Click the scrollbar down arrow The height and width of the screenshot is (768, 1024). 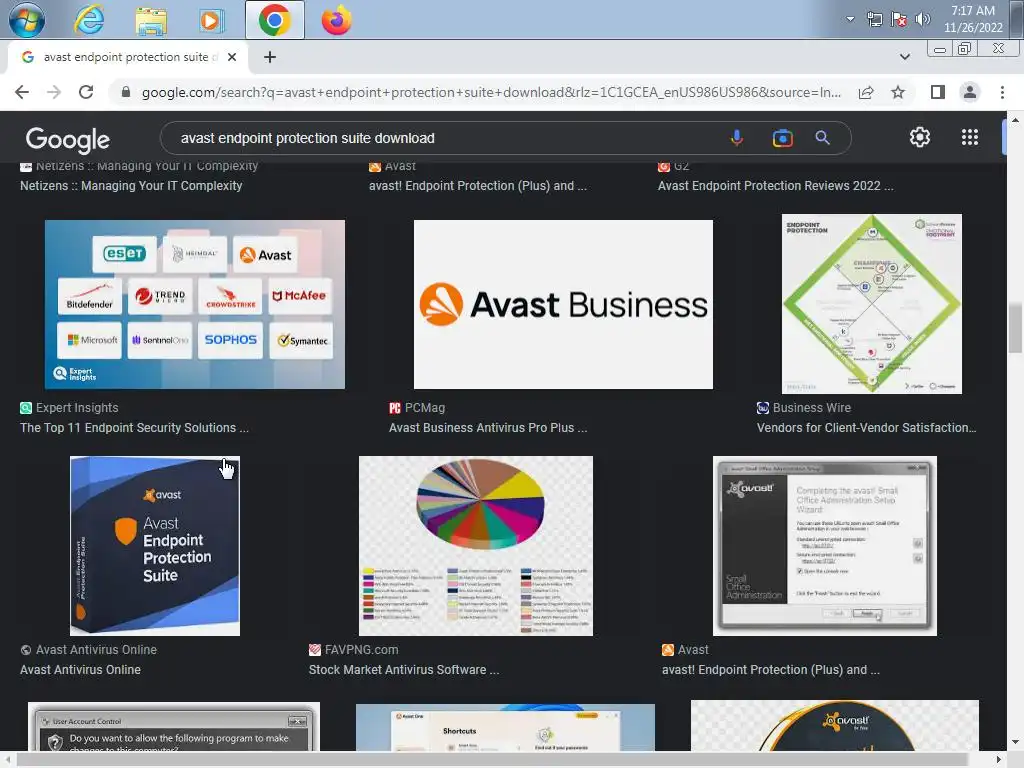[x=1015, y=742]
